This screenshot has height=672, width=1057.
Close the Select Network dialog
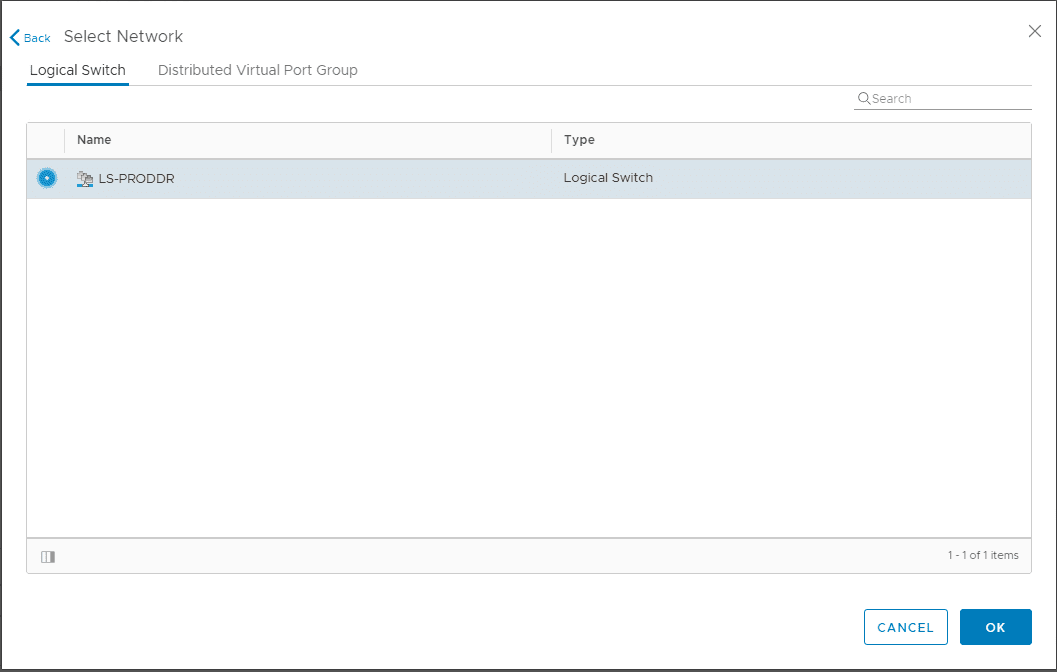coord(1035,31)
